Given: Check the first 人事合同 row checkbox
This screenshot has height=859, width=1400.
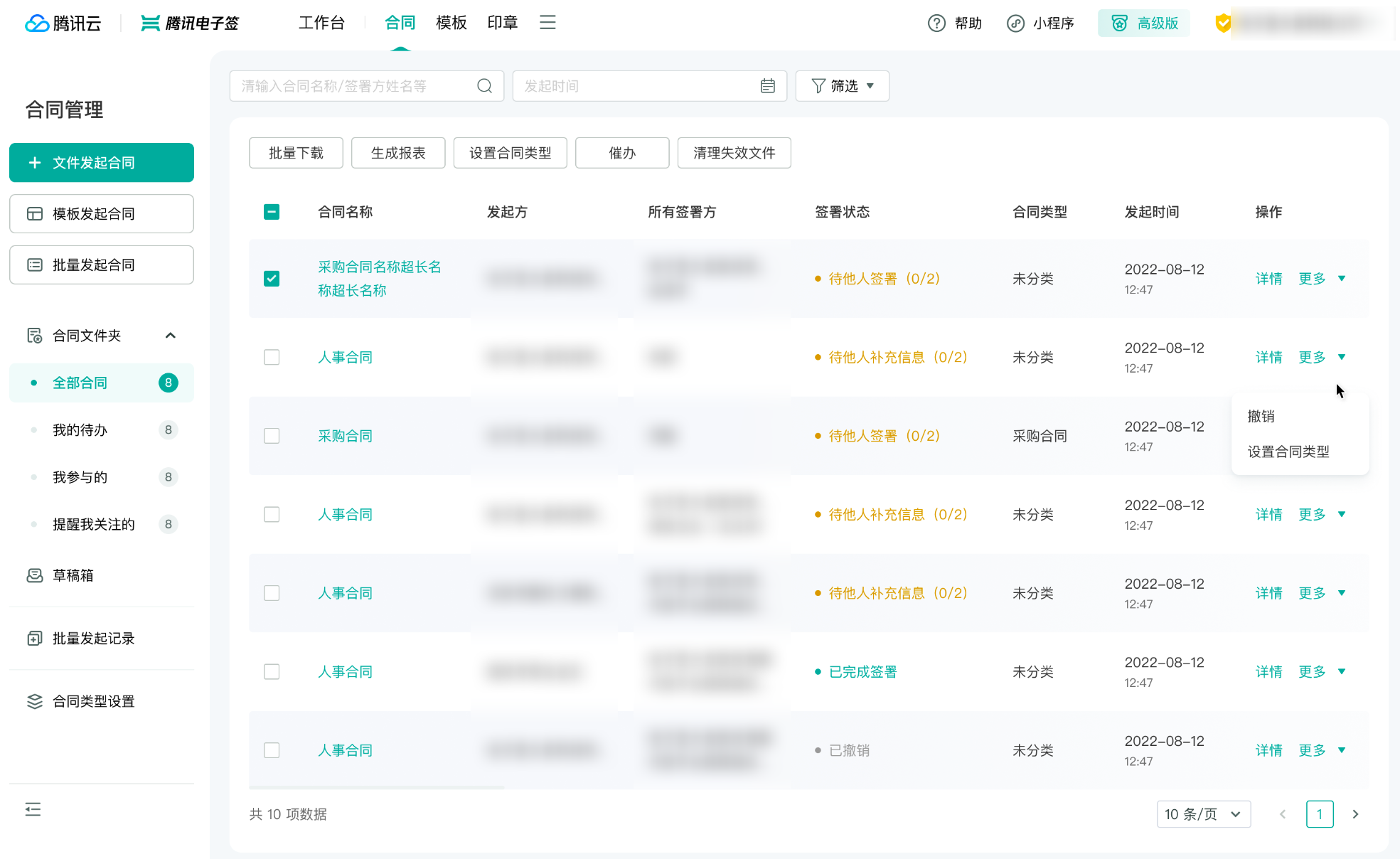Looking at the screenshot, I should tap(272, 357).
